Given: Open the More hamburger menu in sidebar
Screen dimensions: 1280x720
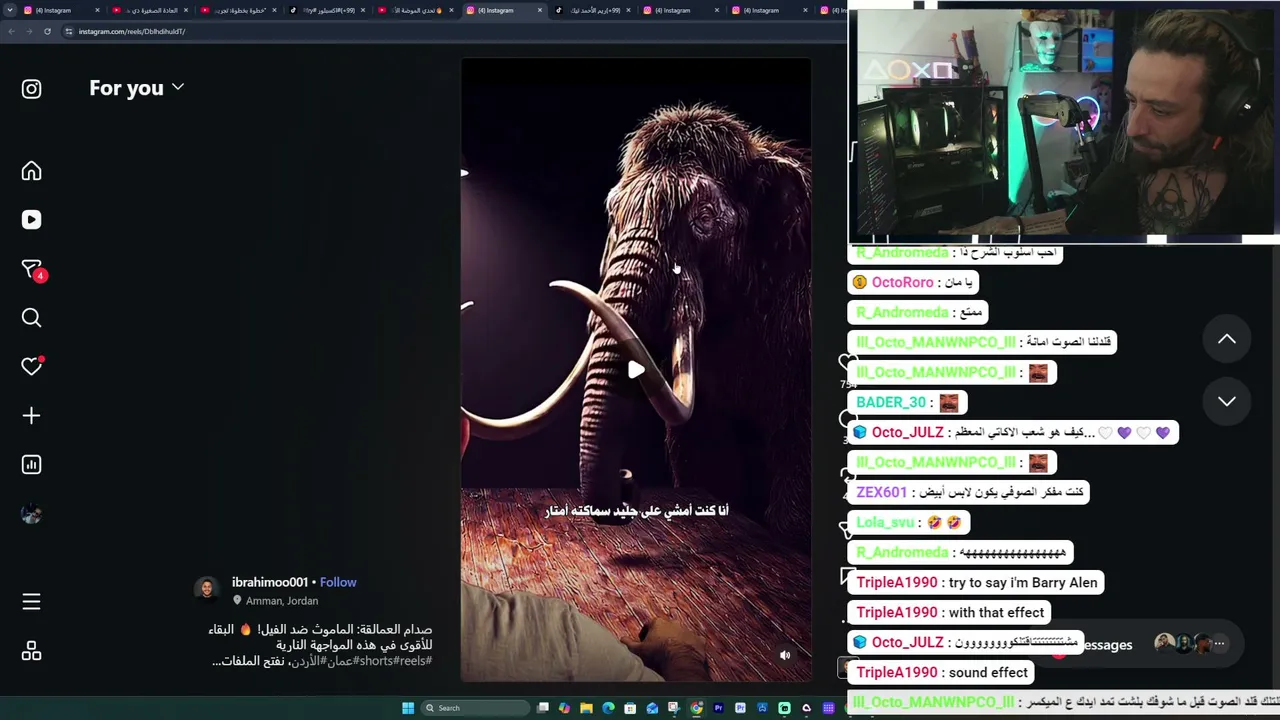Looking at the screenshot, I should pos(31,602).
